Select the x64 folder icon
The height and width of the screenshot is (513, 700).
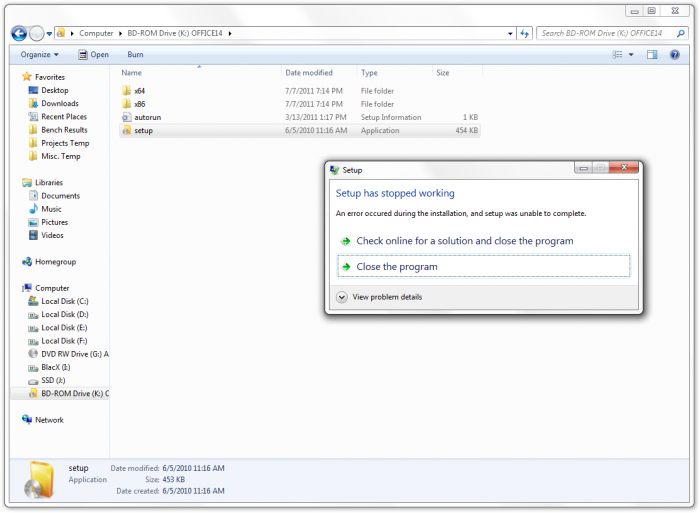tap(126, 91)
